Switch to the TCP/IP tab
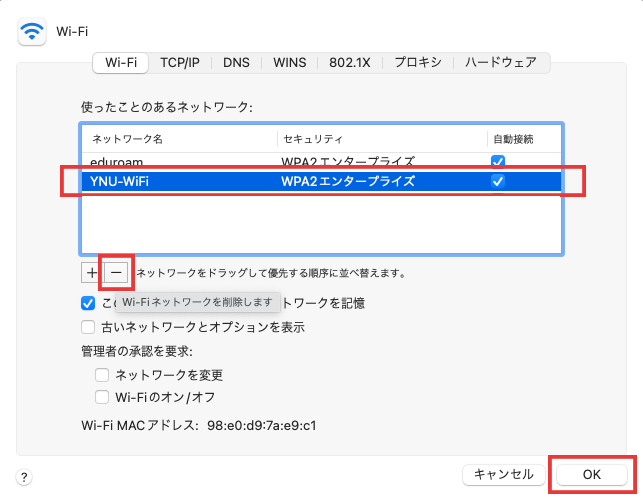643x503 pixels. pyautogui.click(x=180, y=62)
